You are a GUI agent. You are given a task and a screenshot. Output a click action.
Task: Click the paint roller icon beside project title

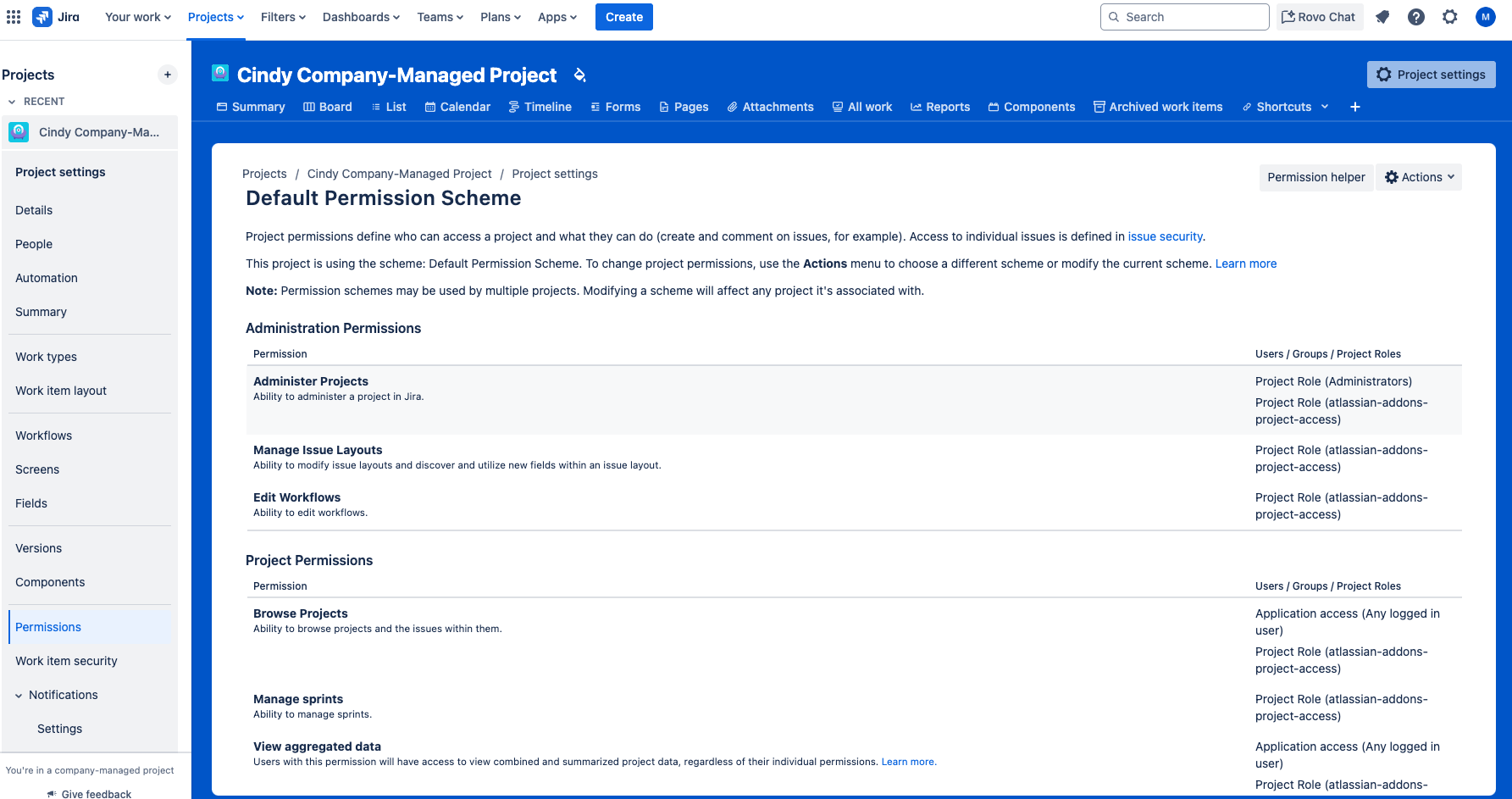coord(579,75)
